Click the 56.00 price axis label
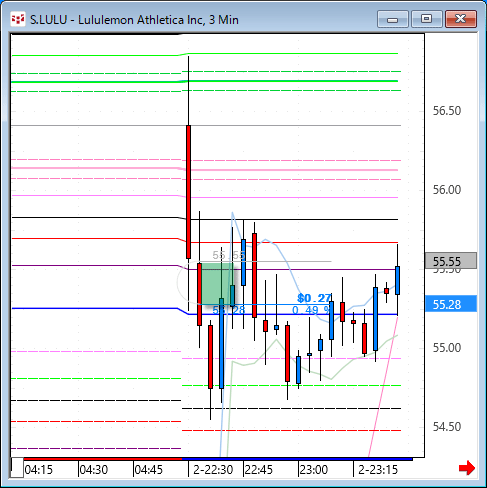This screenshot has height=488, width=487. click(x=447, y=190)
